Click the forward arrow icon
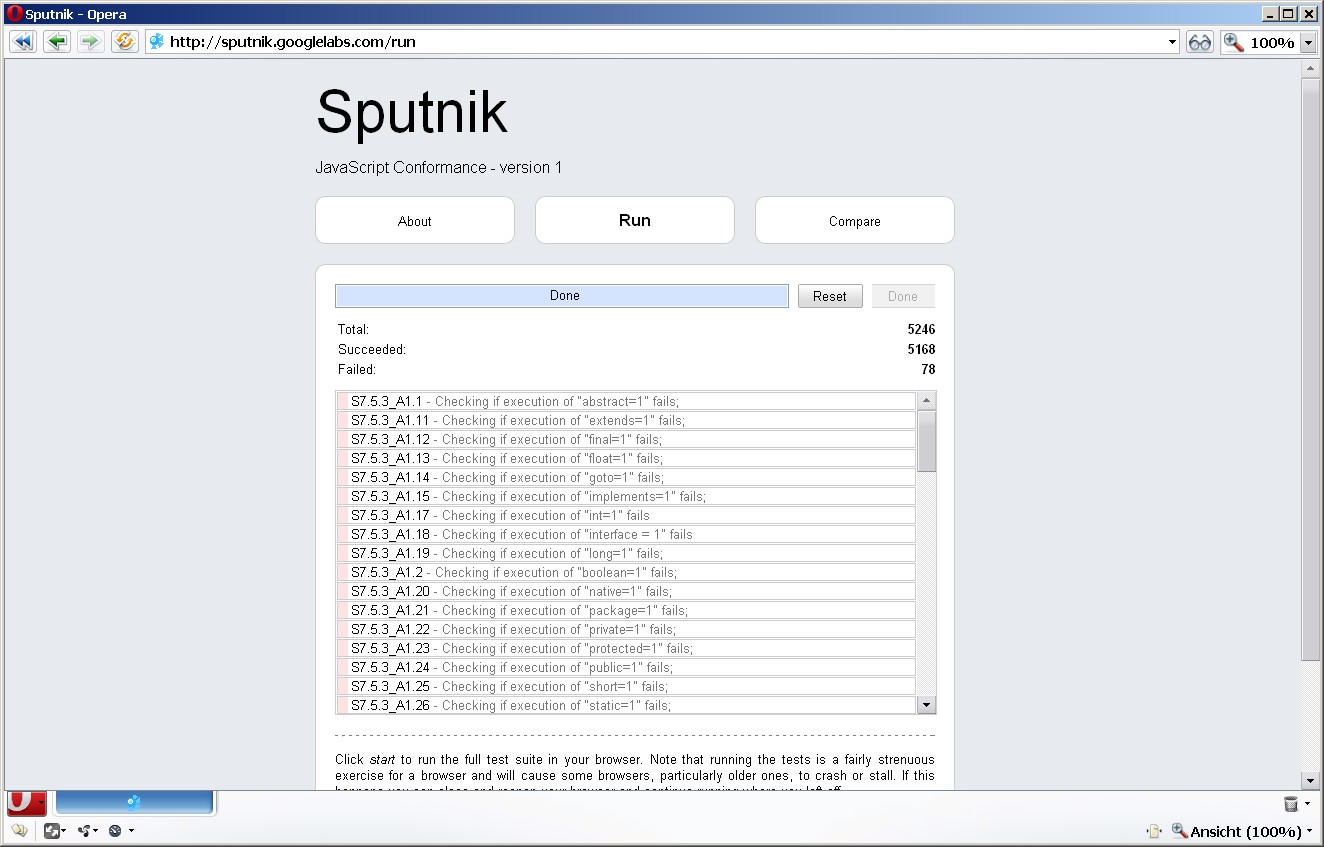The width and height of the screenshot is (1324, 847). coord(91,41)
